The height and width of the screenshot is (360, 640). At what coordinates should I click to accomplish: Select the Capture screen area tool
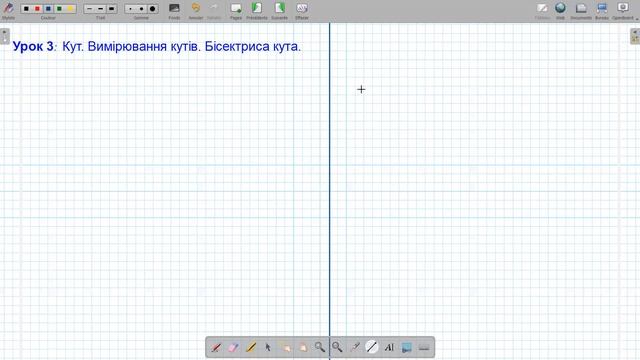point(407,347)
